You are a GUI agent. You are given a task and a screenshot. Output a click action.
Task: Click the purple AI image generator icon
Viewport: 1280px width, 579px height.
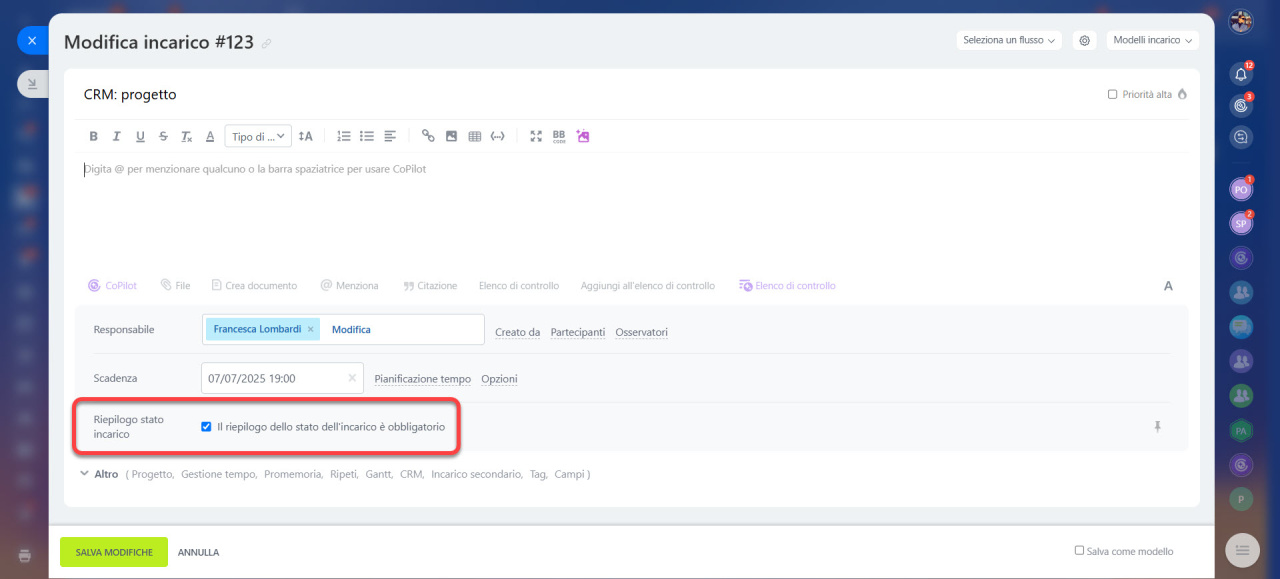coord(583,136)
